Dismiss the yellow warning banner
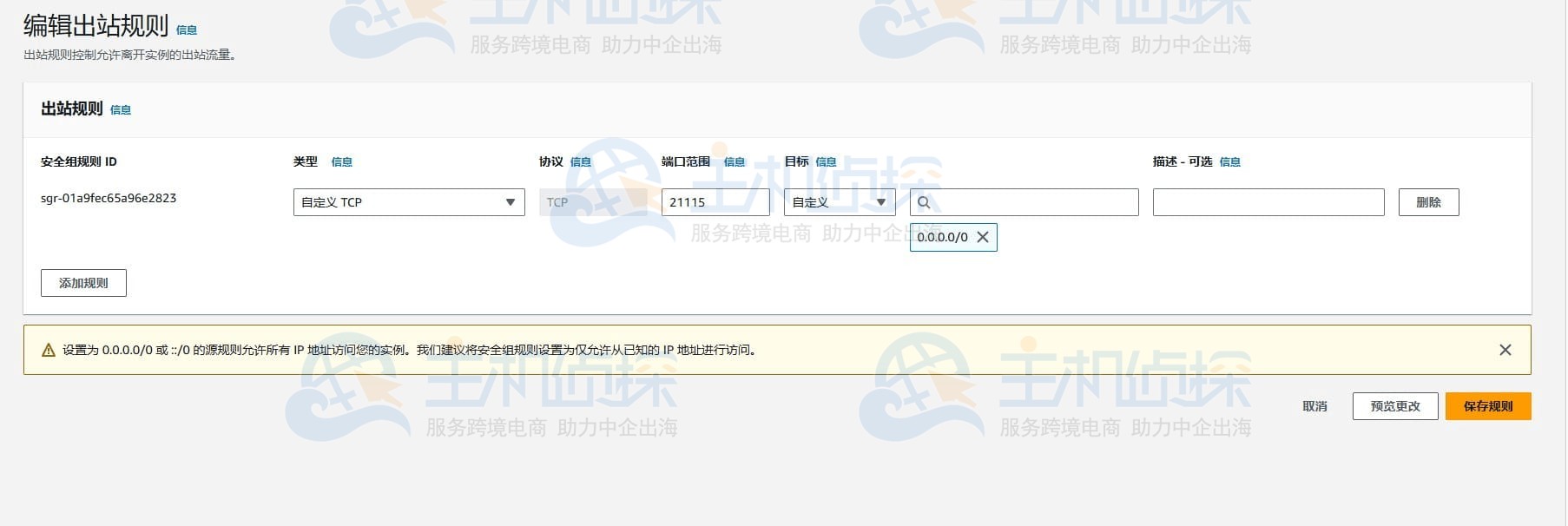1568x526 pixels. pos(1505,350)
